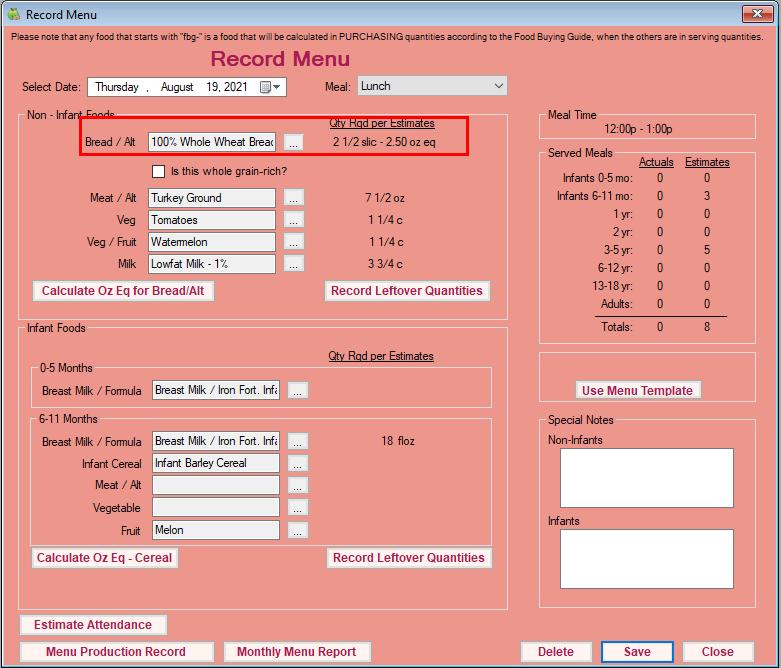Open picker next to Melon fruit
The height and width of the screenshot is (668, 781).
point(297,530)
